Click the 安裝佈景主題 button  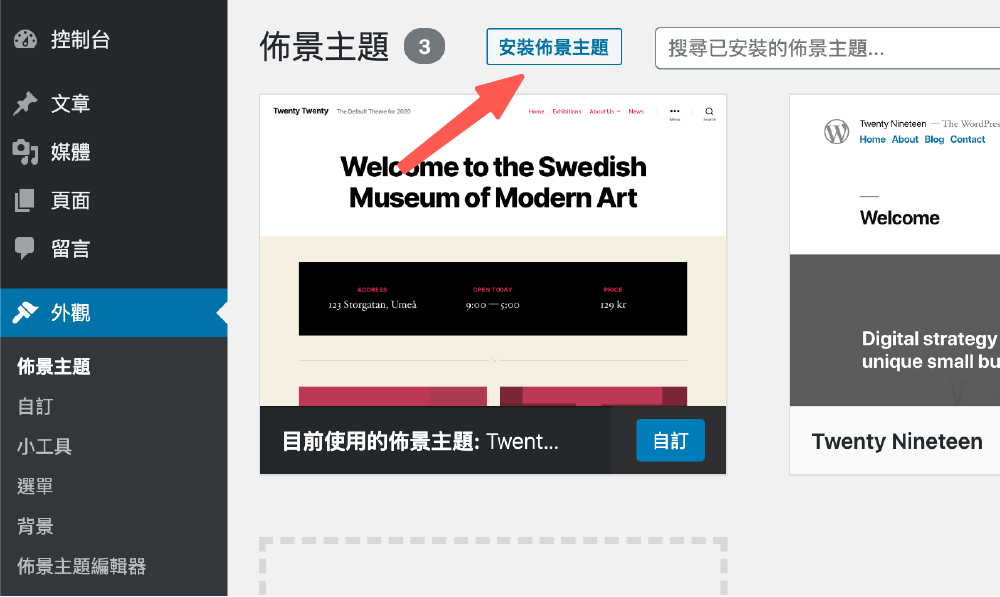(554, 47)
